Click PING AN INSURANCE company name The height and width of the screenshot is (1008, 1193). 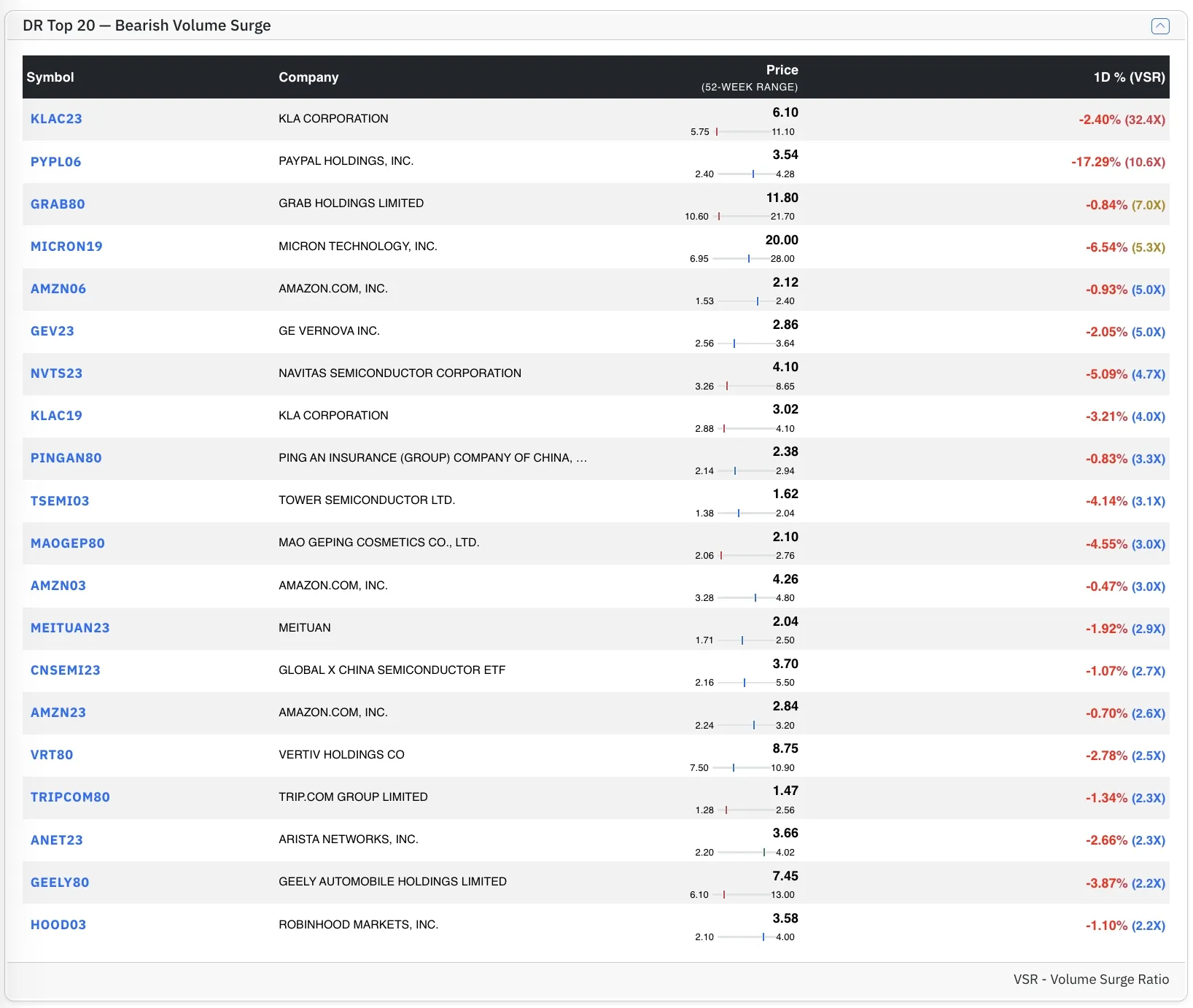coord(432,458)
